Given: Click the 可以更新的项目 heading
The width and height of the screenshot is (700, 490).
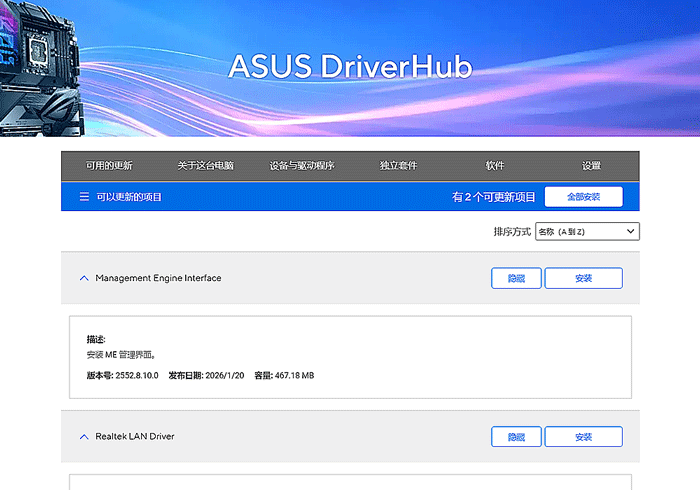Looking at the screenshot, I should tap(129, 197).
